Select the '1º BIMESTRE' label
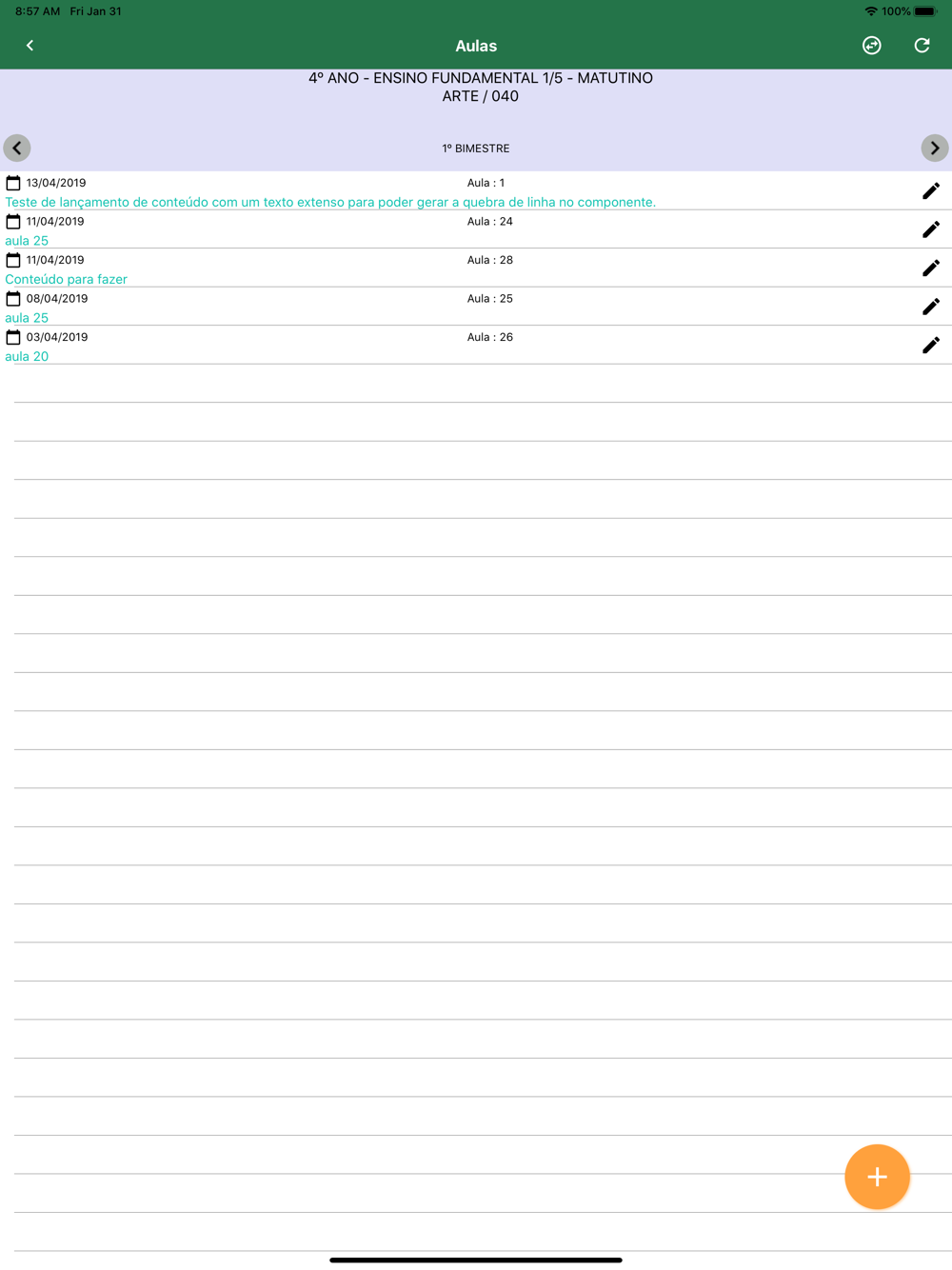Image resolution: width=952 pixels, height=1270 pixels. pos(476,149)
